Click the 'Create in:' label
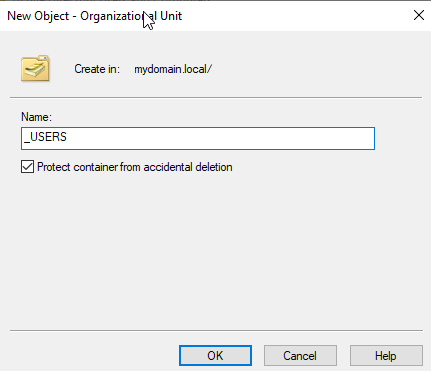The image size is (431, 371). point(97,69)
